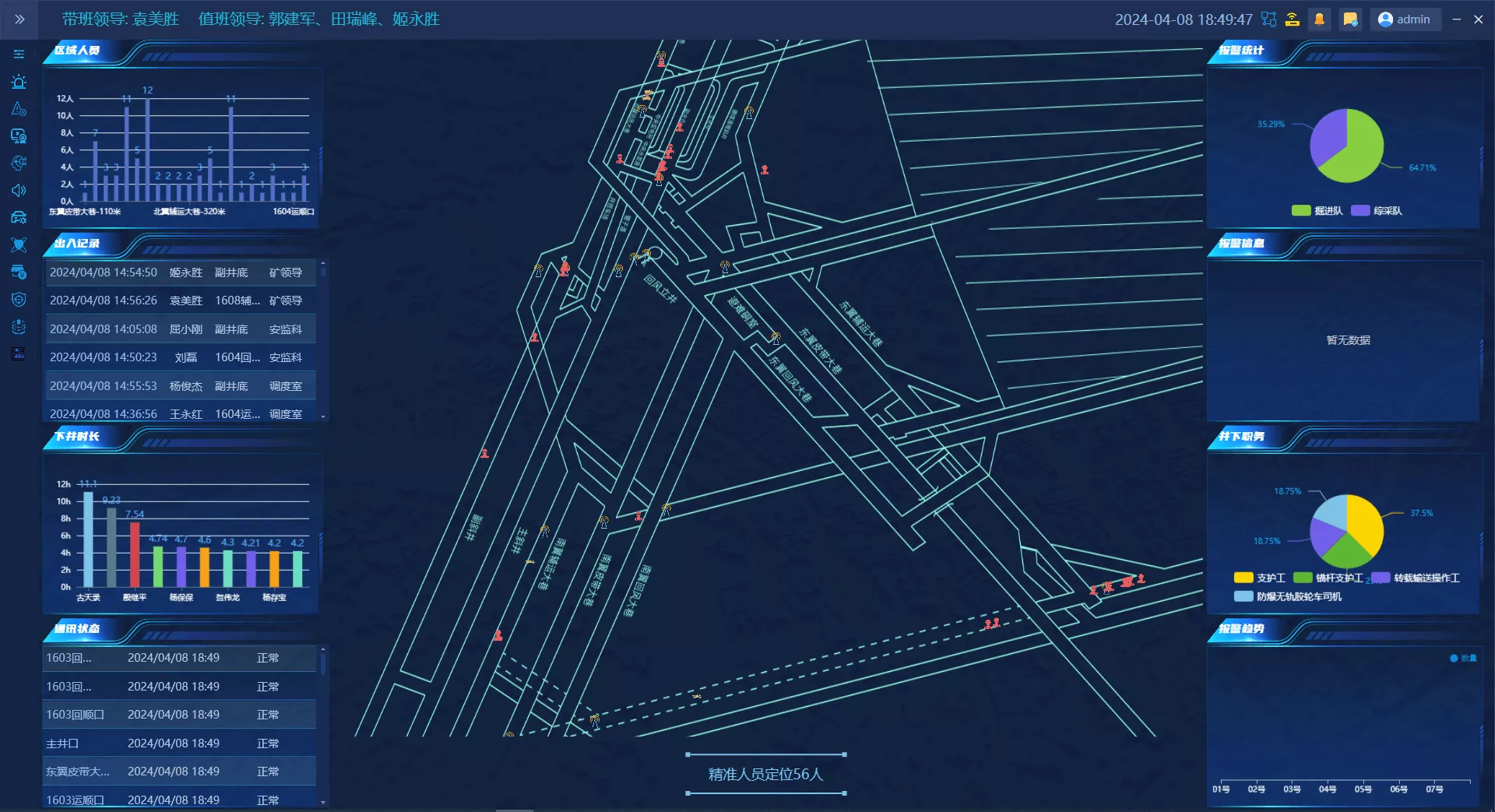Open the shop with yen coin icon
Viewport: 1495px width, 812px height.
point(19,272)
